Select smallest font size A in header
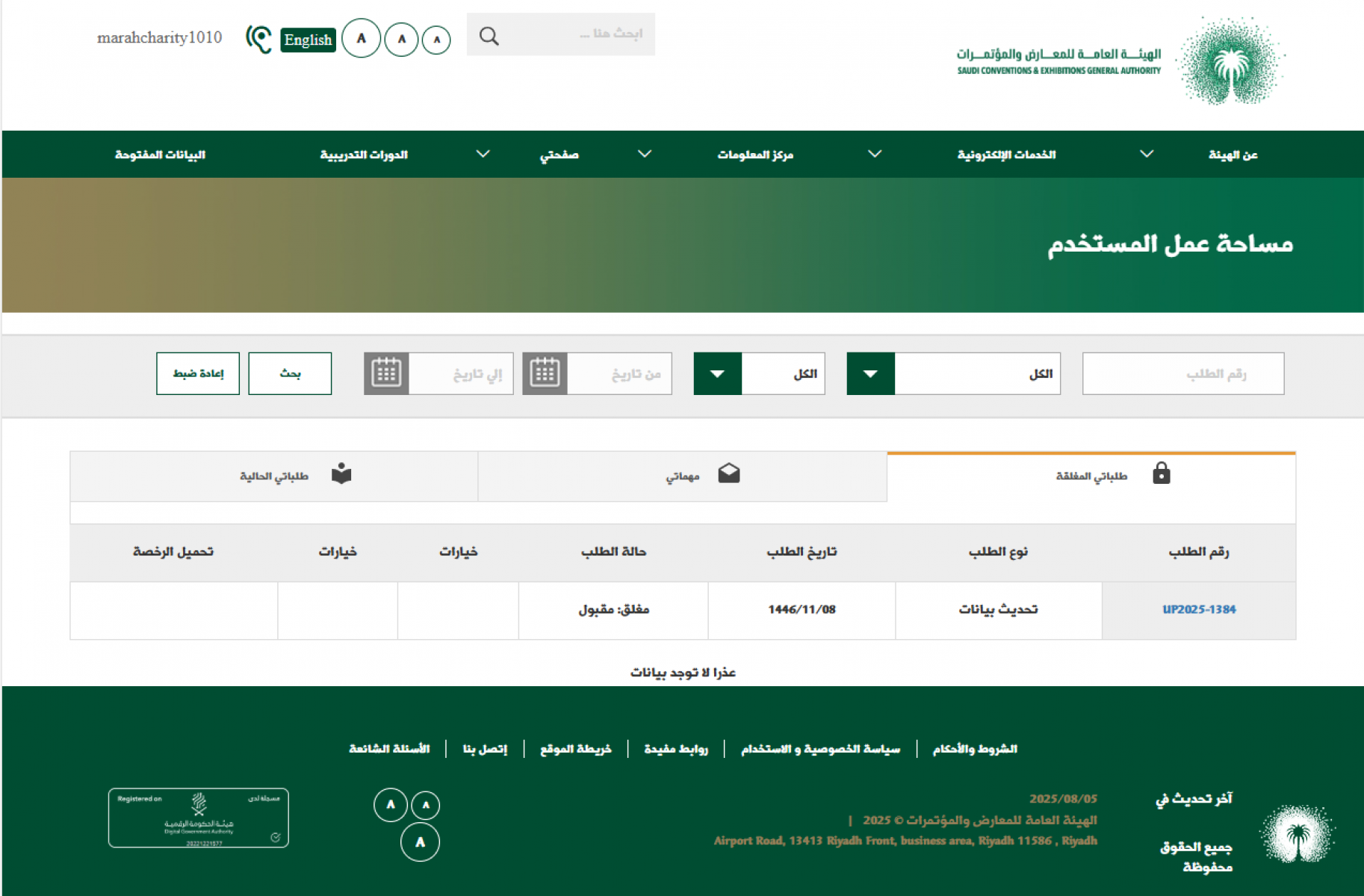The image size is (1364, 896). [436, 40]
